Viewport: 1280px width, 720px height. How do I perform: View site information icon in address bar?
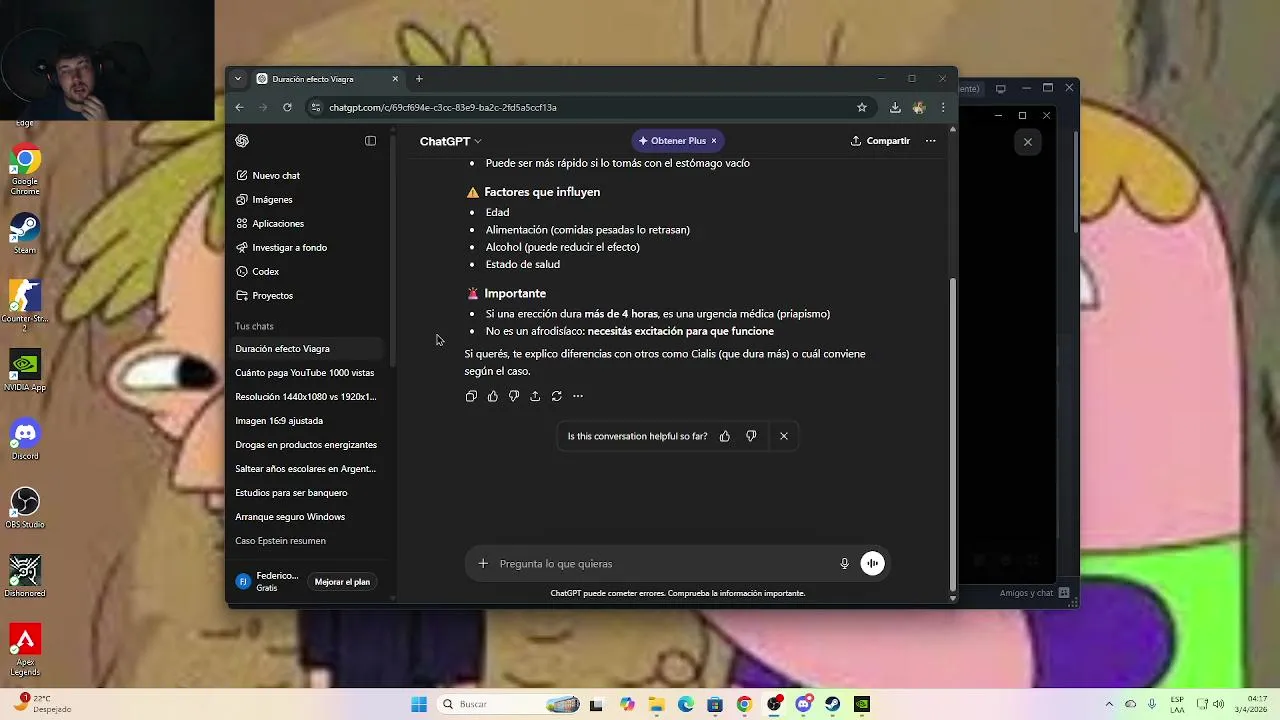tap(317, 107)
